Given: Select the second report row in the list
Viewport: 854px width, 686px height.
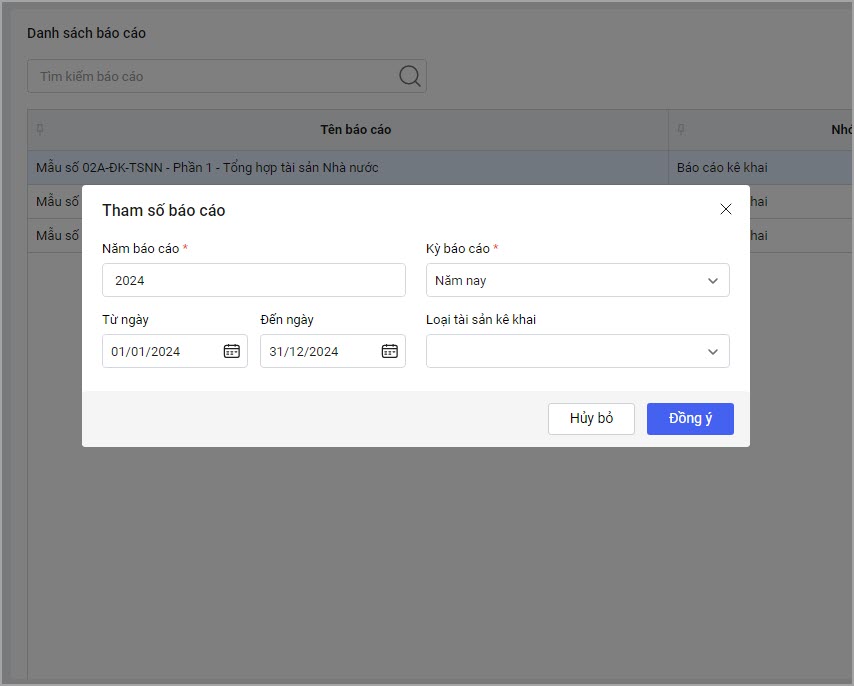Looking at the screenshot, I should point(55,202).
